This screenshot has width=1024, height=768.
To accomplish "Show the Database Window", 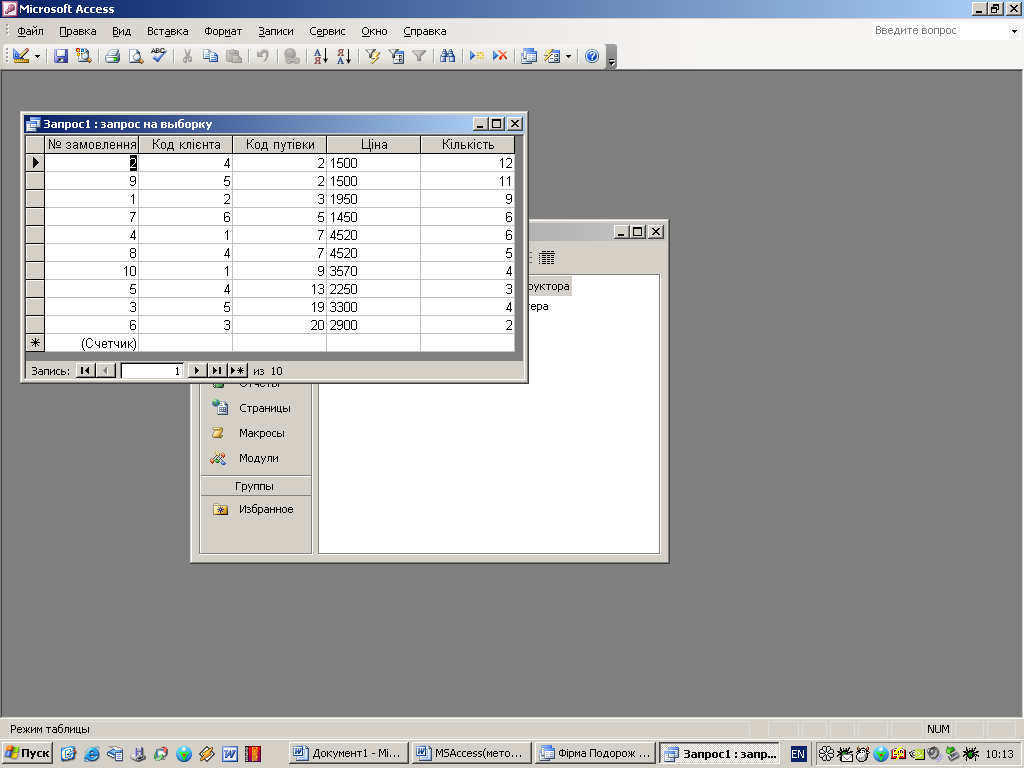I will click(529, 56).
